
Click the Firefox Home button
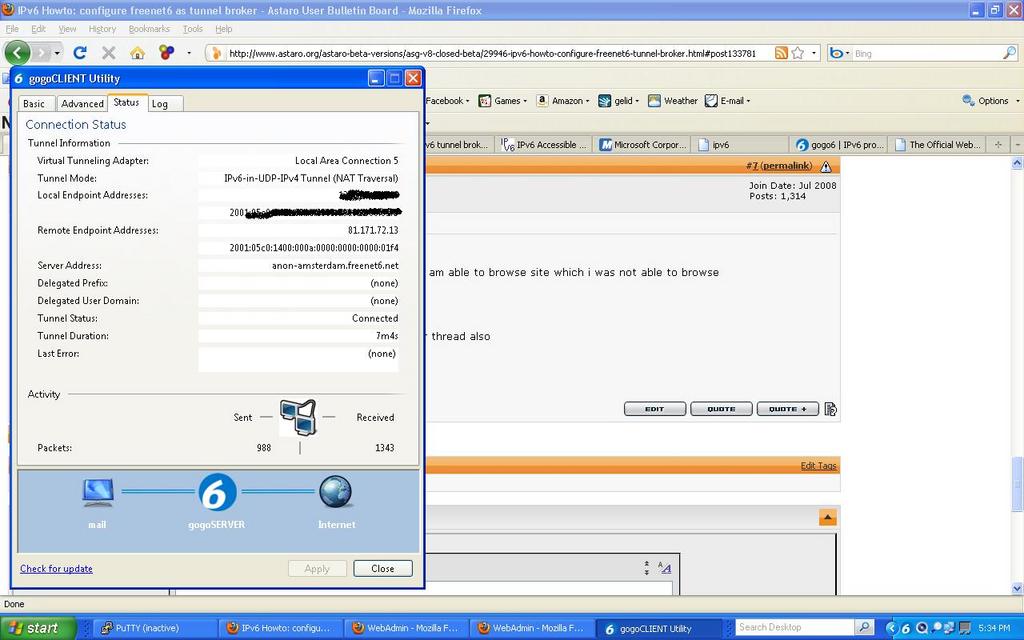pyautogui.click(x=137, y=53)
